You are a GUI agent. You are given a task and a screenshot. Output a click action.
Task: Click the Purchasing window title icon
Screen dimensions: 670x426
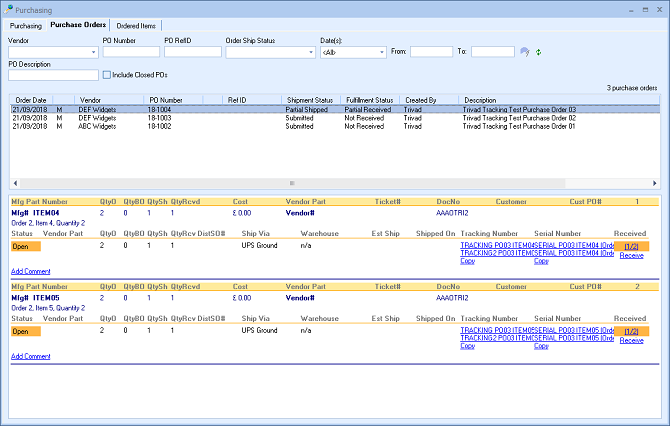[x=9, y=7]
